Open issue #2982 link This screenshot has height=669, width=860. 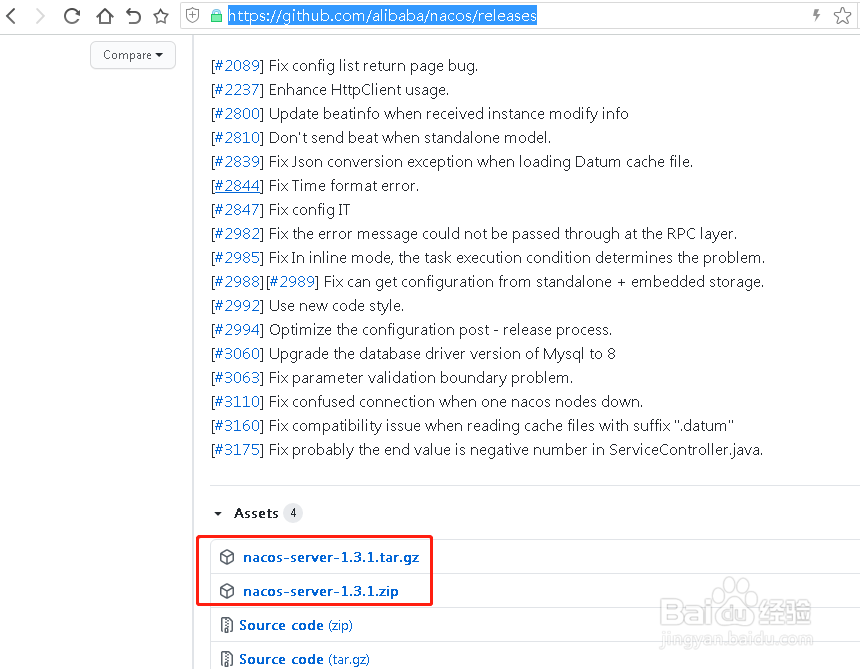tap(237, 234)
